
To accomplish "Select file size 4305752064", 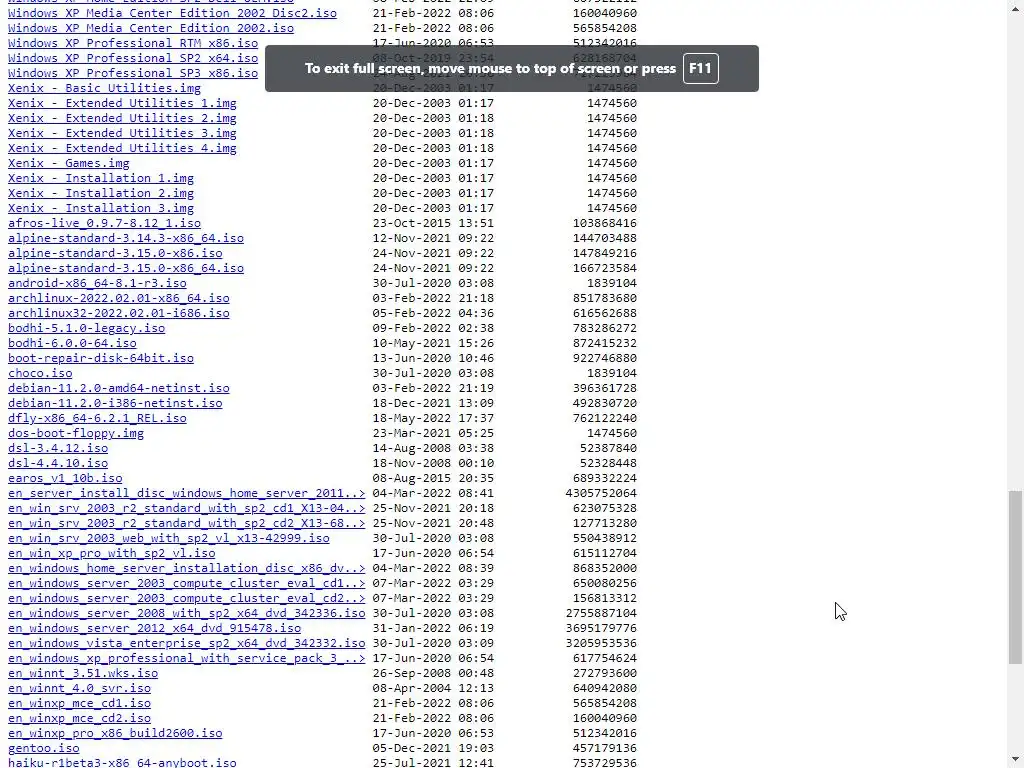I will pyautogui.click(x=601, y=494).
